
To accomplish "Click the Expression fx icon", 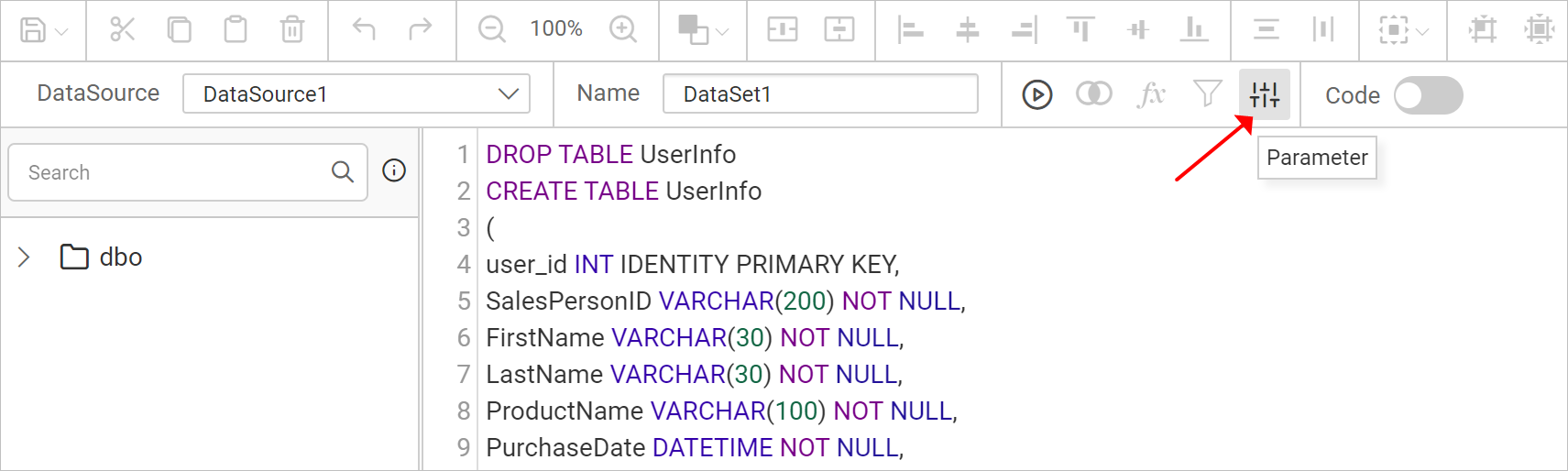I will (1151, 93).
